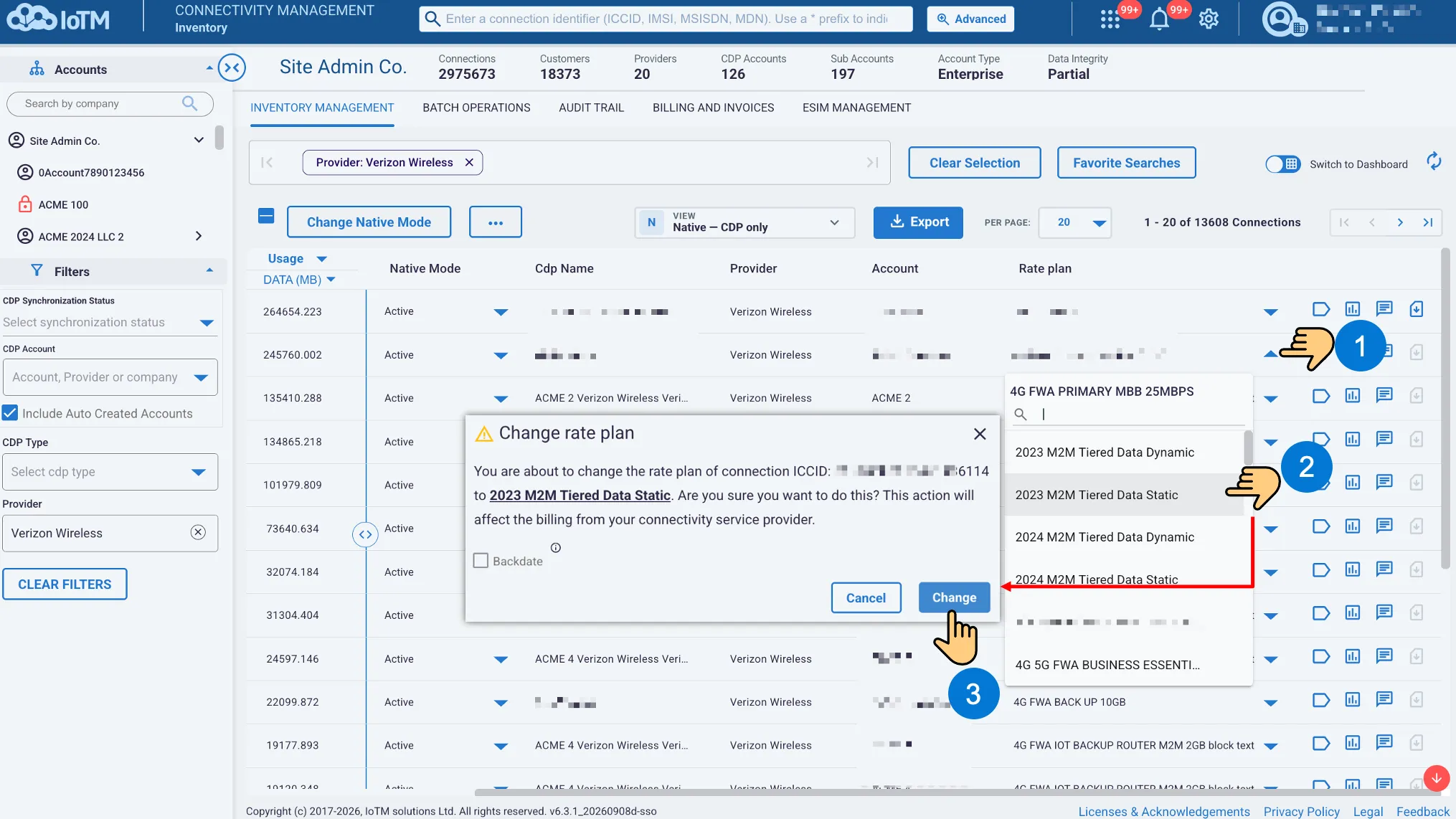1456x819 pixels.
Task: Open comments icon for the 135410.288 row
Action: pyautogui.click(x=1384, y=396)
